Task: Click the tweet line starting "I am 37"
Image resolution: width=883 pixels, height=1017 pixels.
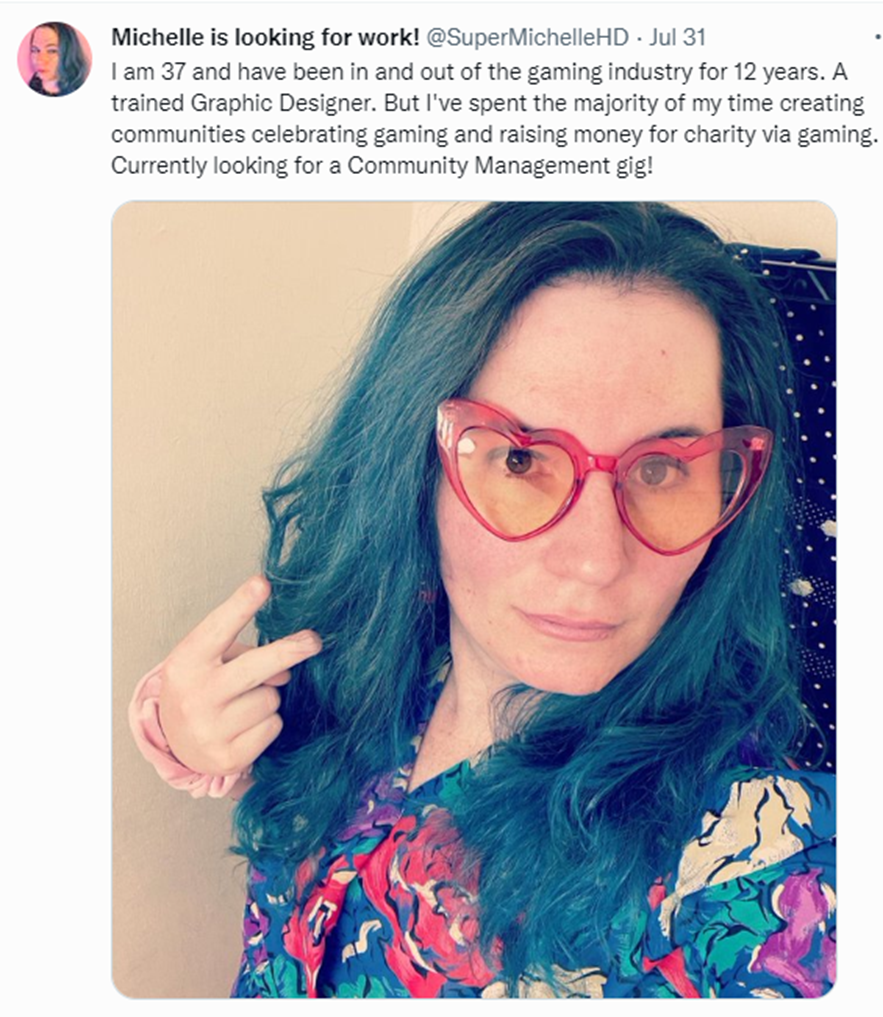Action: click(479, 71)
